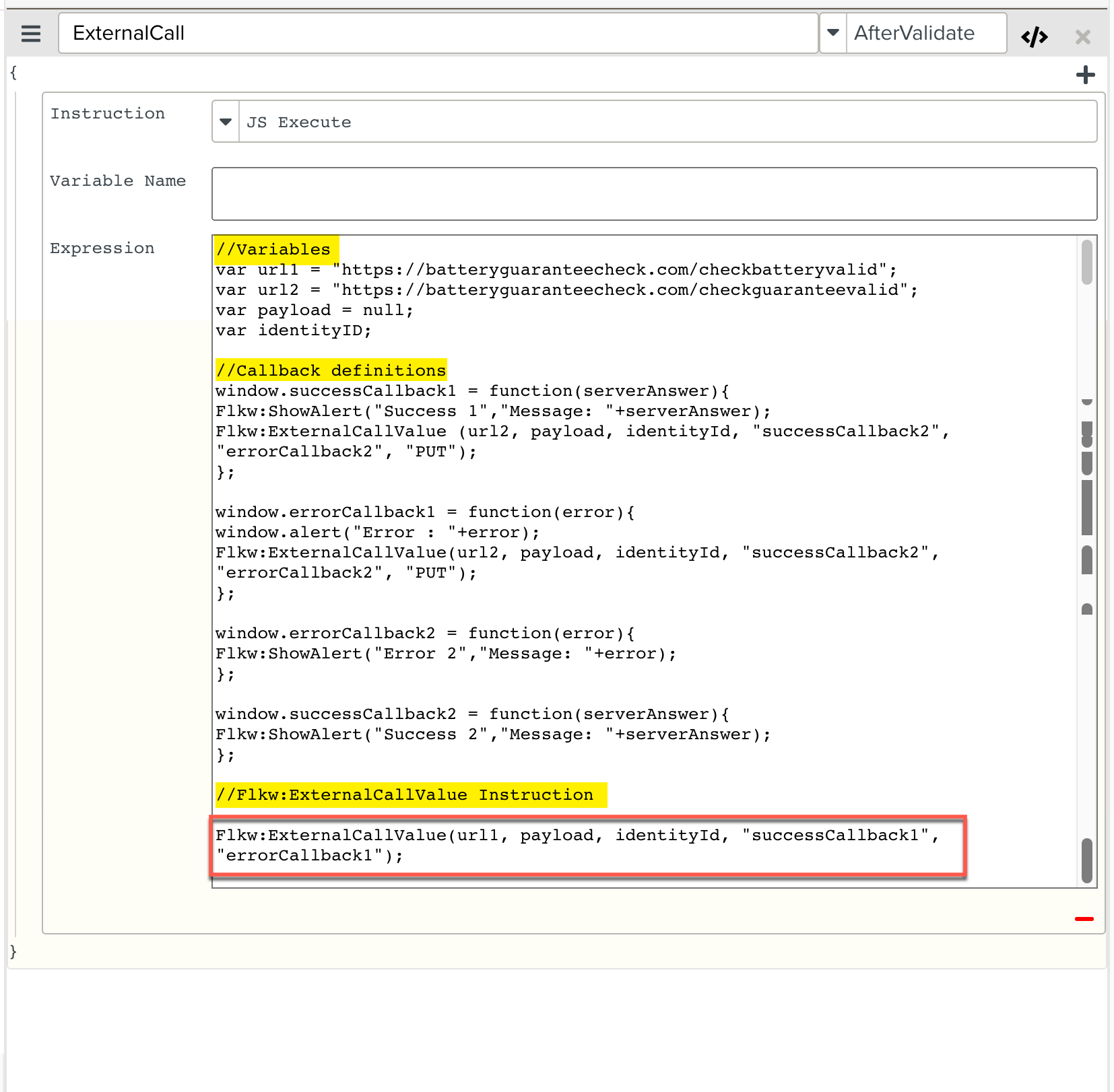Click the Variable Name label

click(118, 181)
